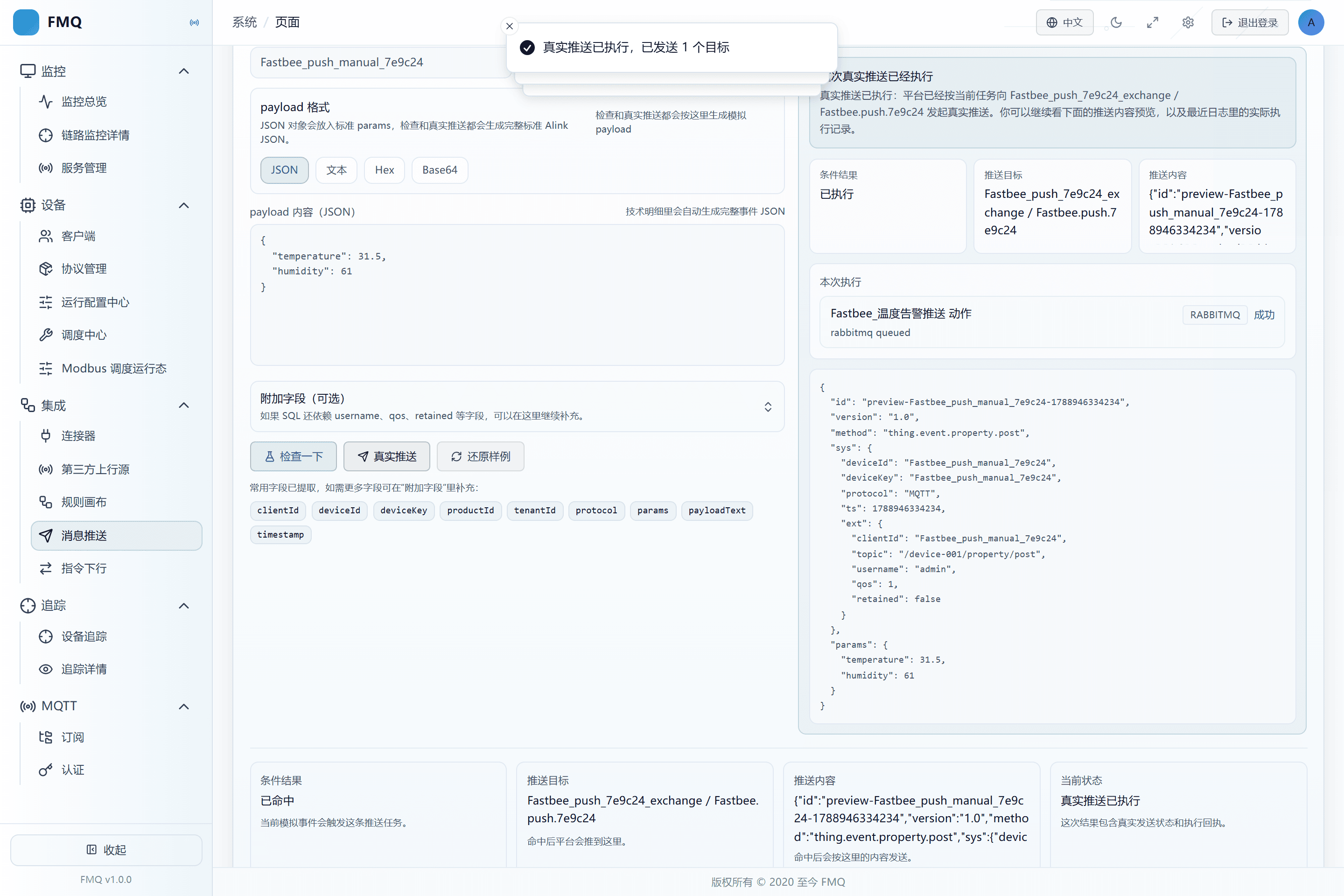Collapse the 监控 menu group
This screenshot has height=896, width=1344.
183,71
